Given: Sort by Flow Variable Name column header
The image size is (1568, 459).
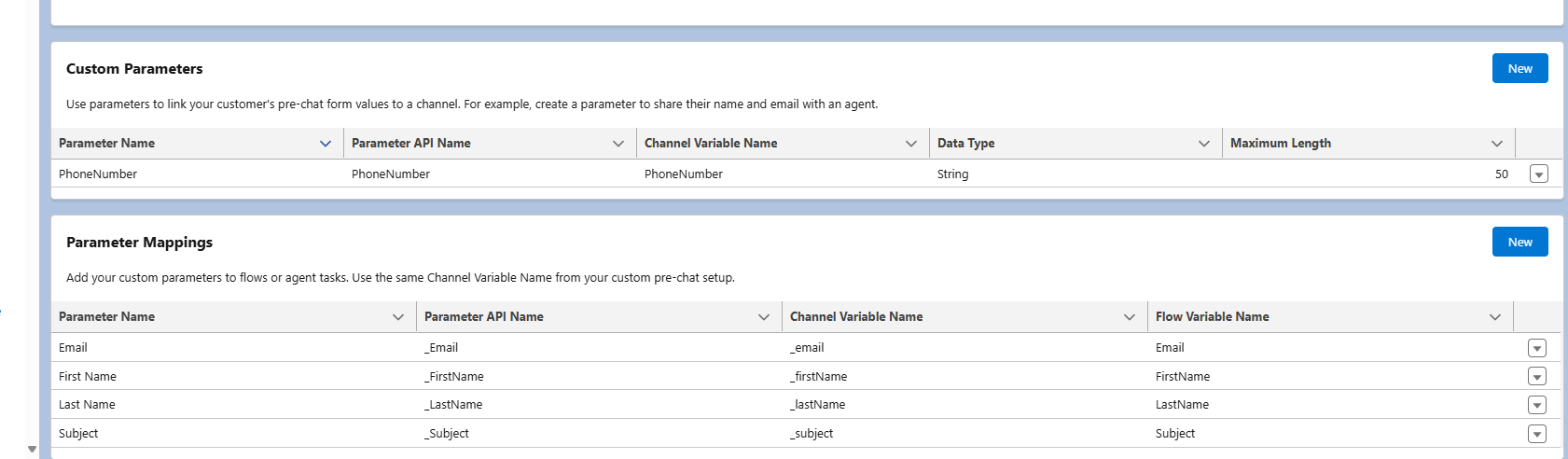Looking at the screenshot, I should pos(1212,317).
